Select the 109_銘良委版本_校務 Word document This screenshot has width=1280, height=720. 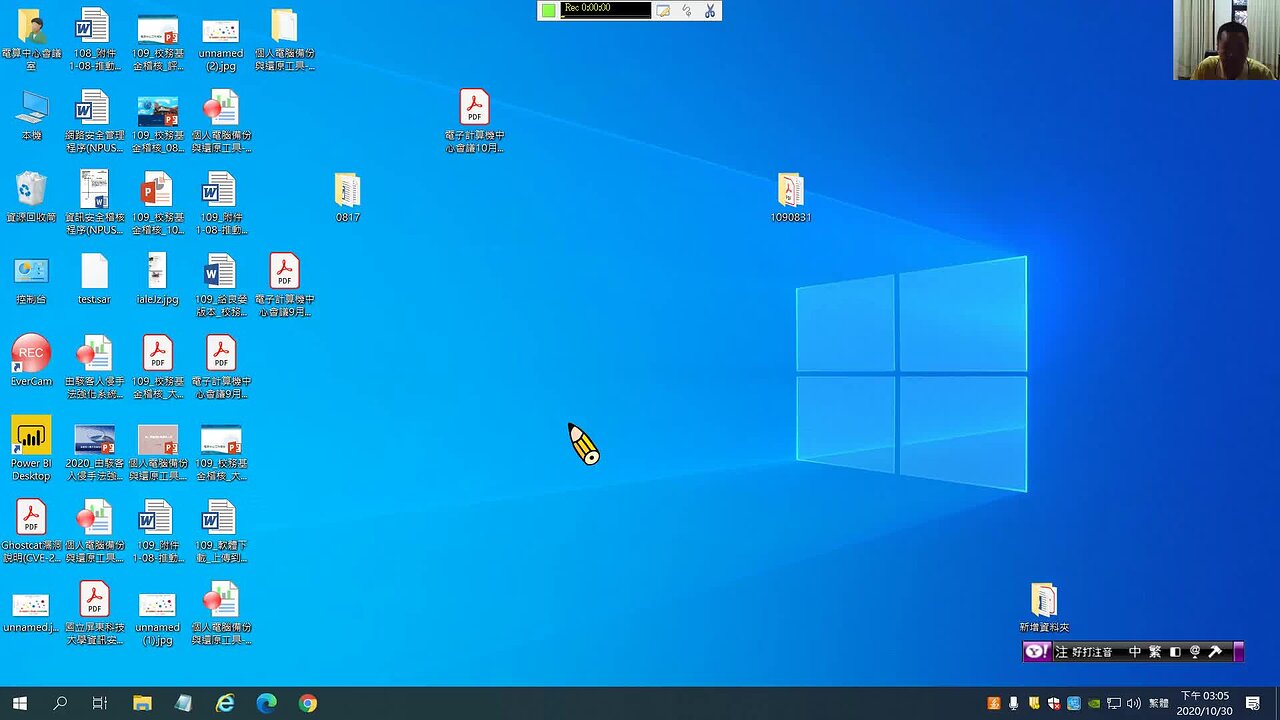220,284
